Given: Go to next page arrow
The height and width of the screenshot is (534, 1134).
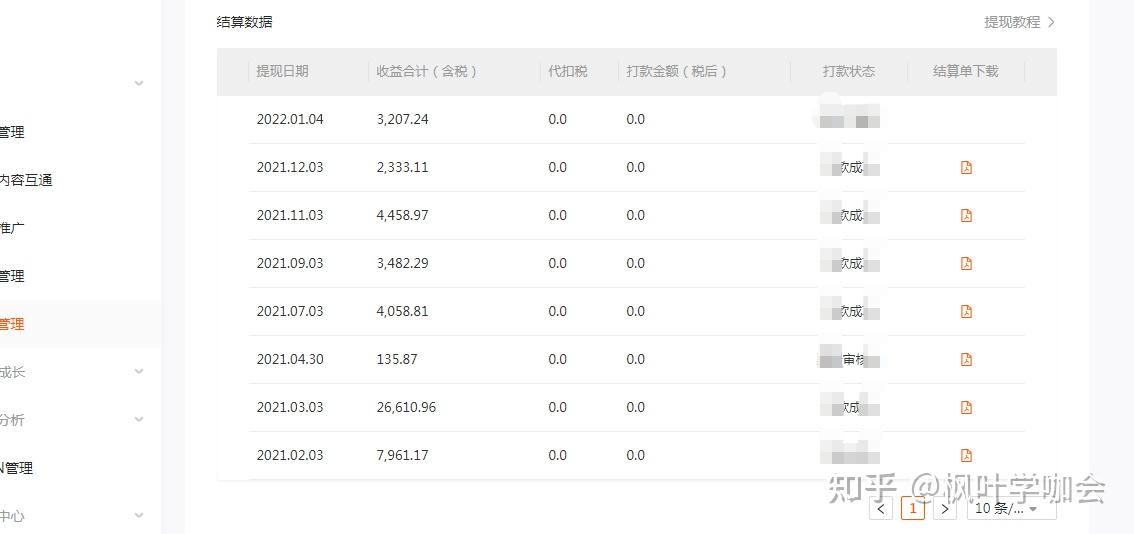Looking at the screenshot, I should click(944, 509).
